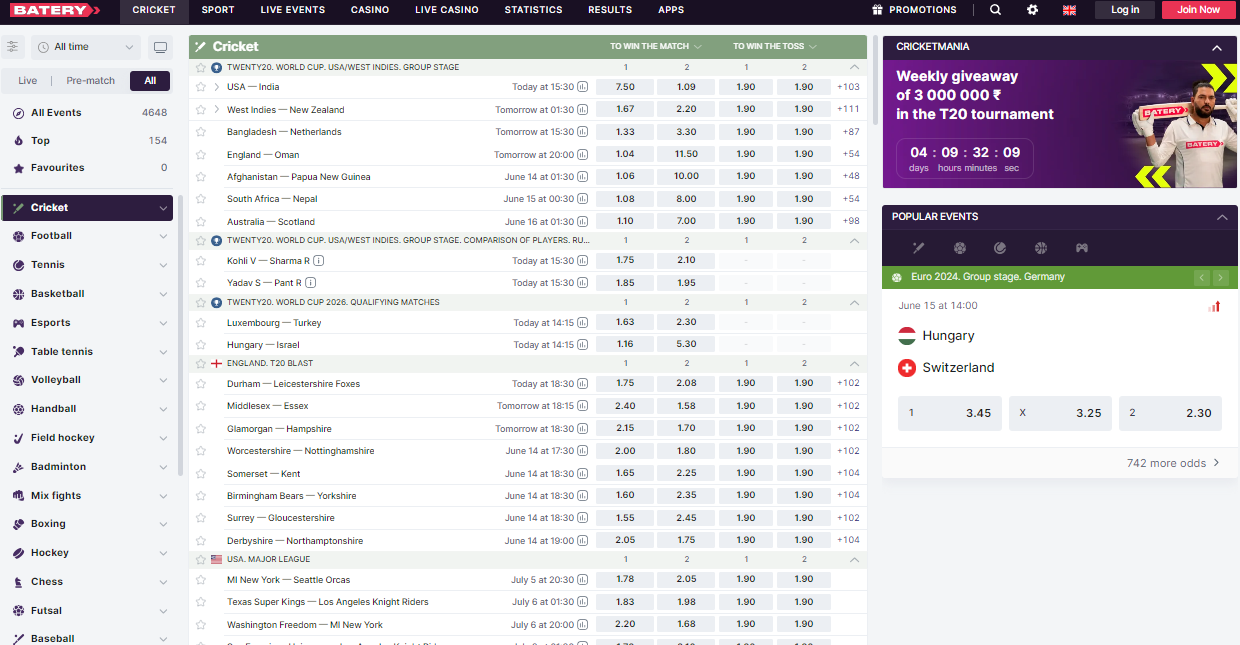Toggle favourite star for Middlesex — Essex

click(201, 406)
